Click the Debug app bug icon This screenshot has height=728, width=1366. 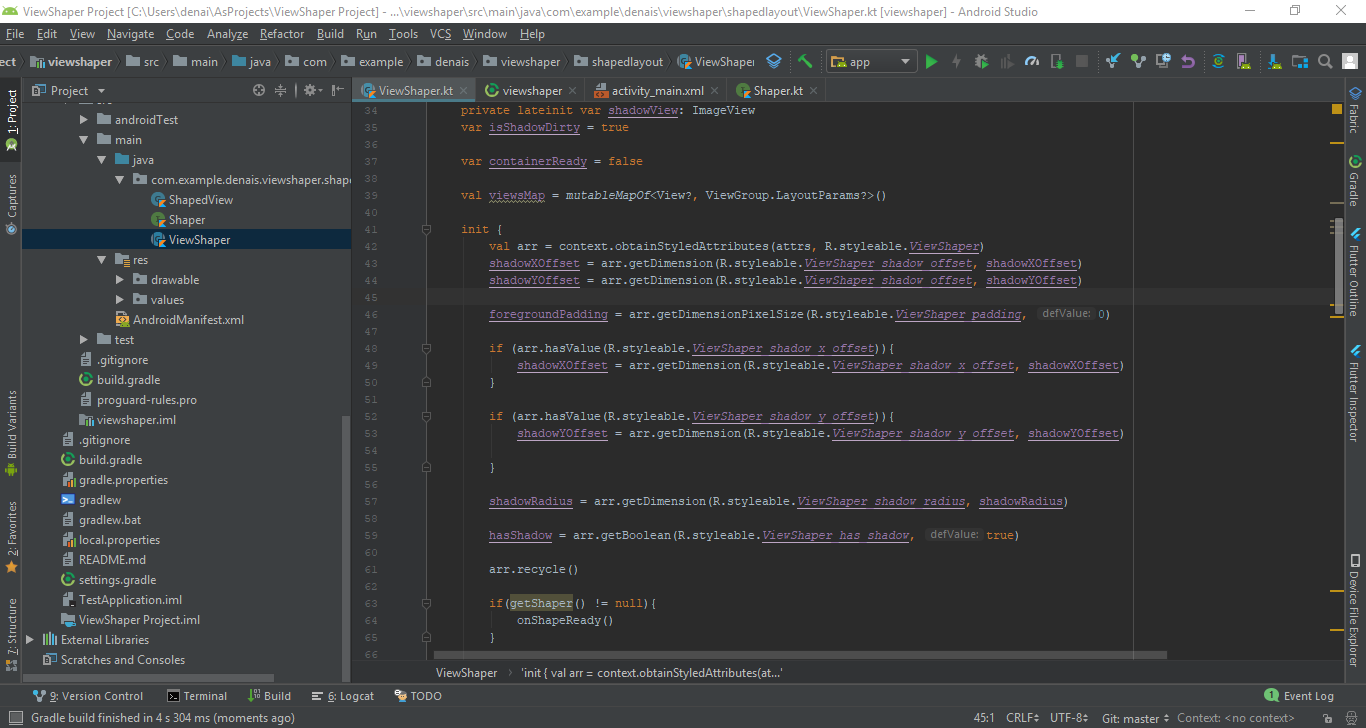tap(981, 62)
